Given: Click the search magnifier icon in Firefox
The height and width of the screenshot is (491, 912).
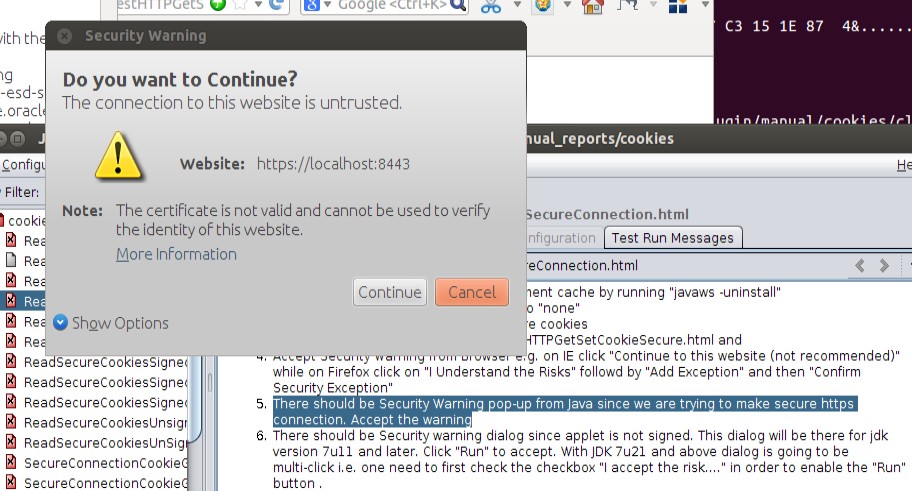Looking at the screenshot, I should click(458, 6).
